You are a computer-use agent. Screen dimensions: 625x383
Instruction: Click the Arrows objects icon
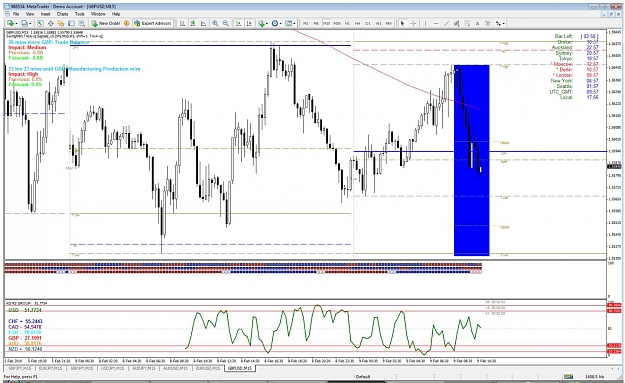click(498, 23)
